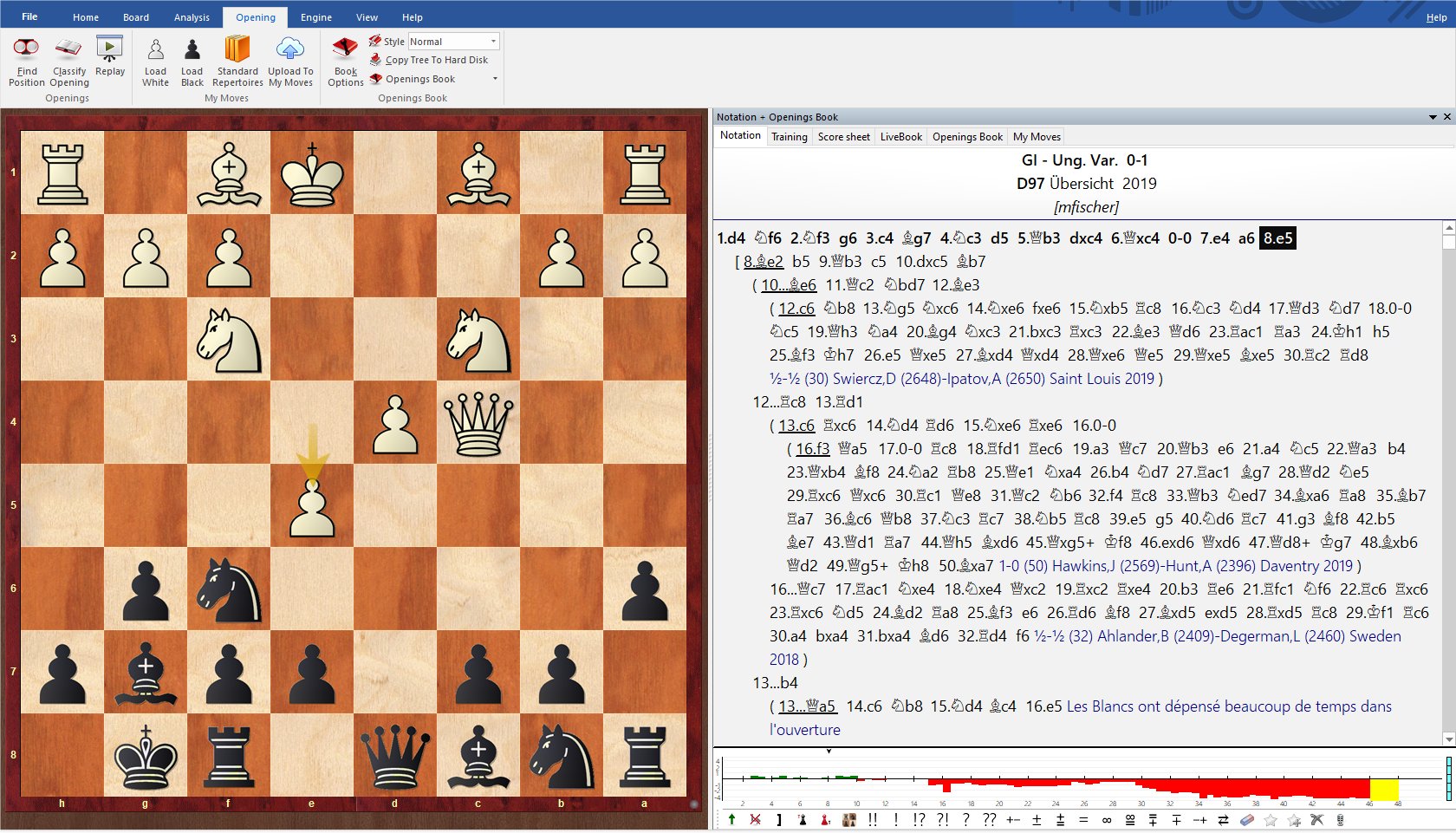Click the crossed tools icon
This screenshot has width=1456, height=833.
(x=1317, y=819)
